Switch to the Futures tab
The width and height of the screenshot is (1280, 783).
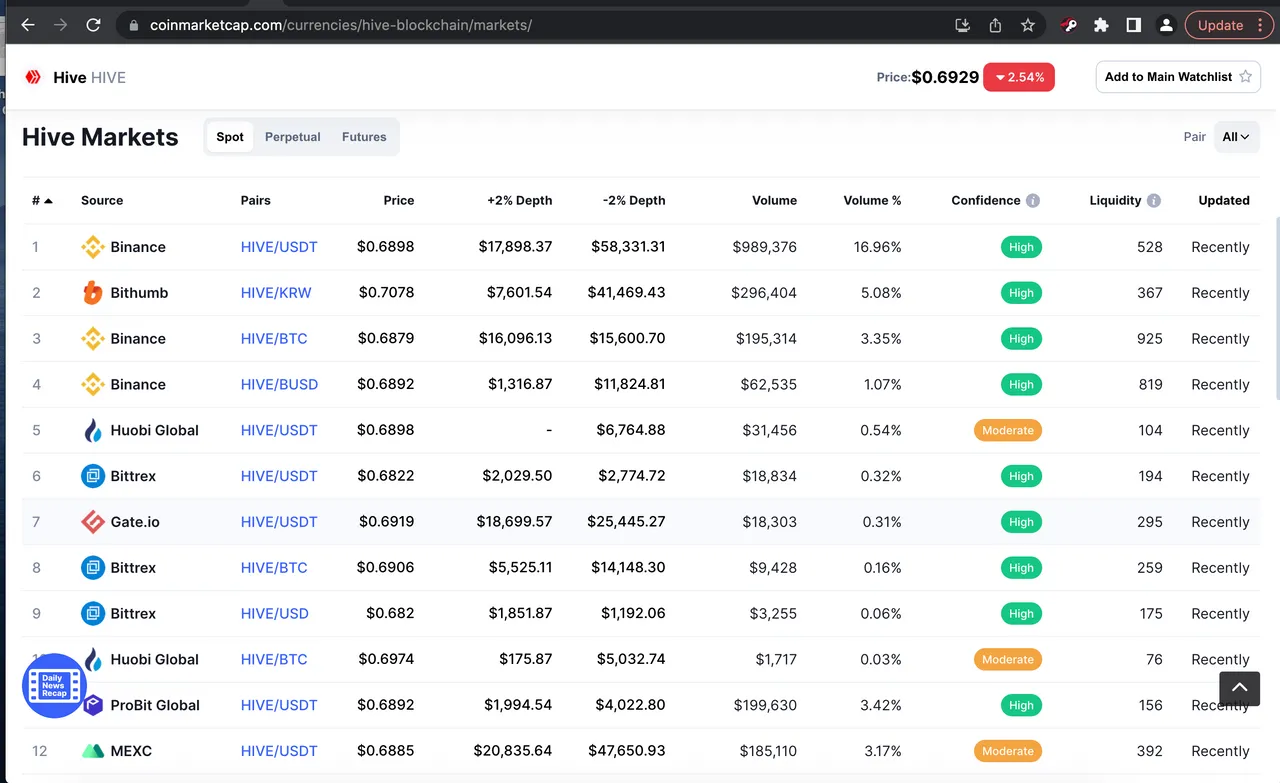click(x=364, y=137)
